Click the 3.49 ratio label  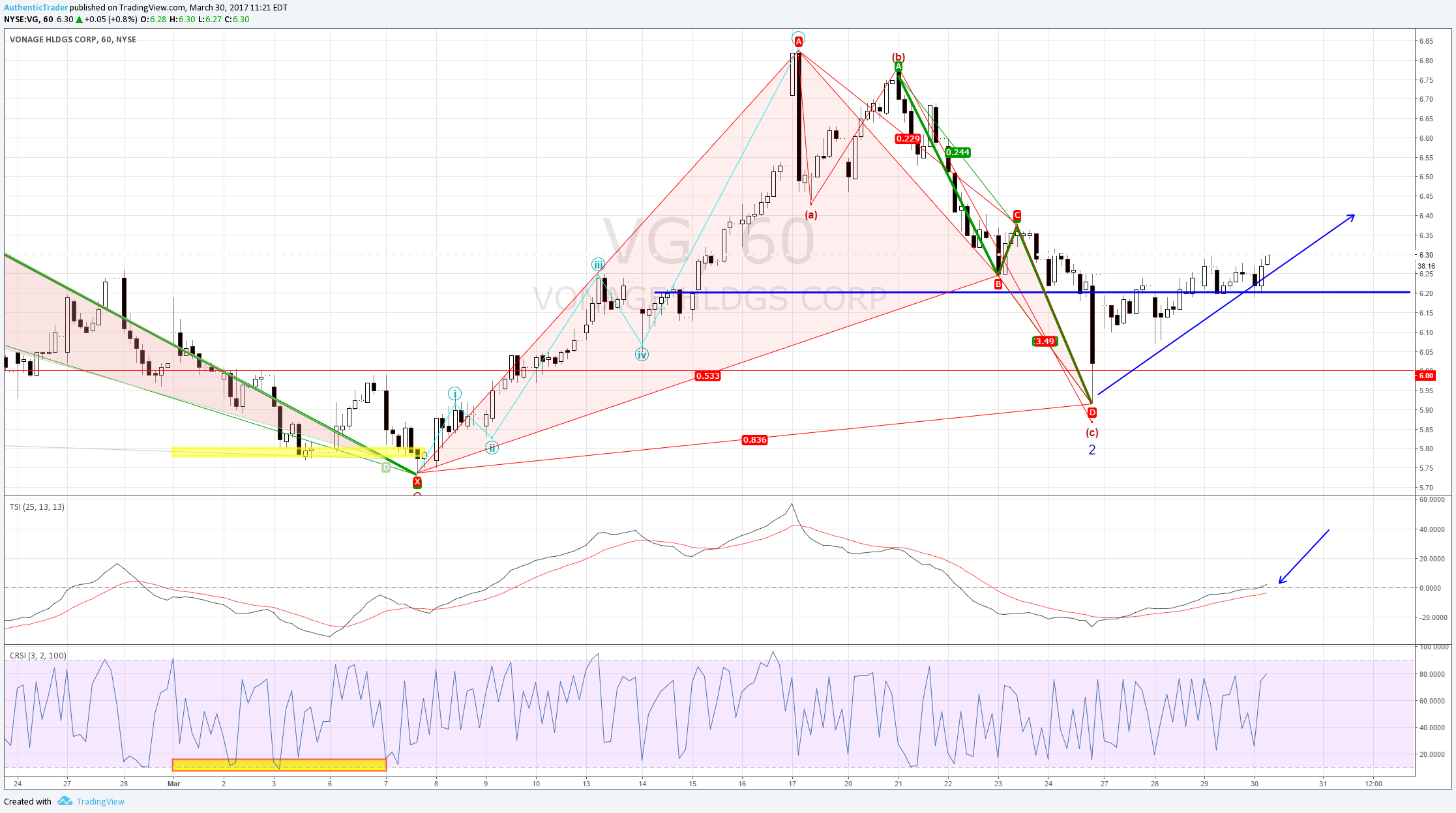[1045, 342]
